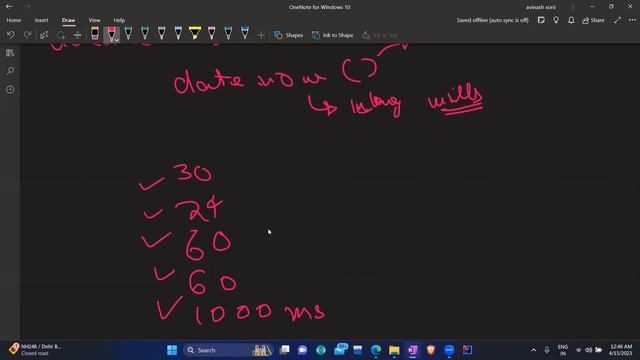This screenshot has width=640, height=360.
Task: Open the Windows Start menu
Action: (x=172, y=350)
